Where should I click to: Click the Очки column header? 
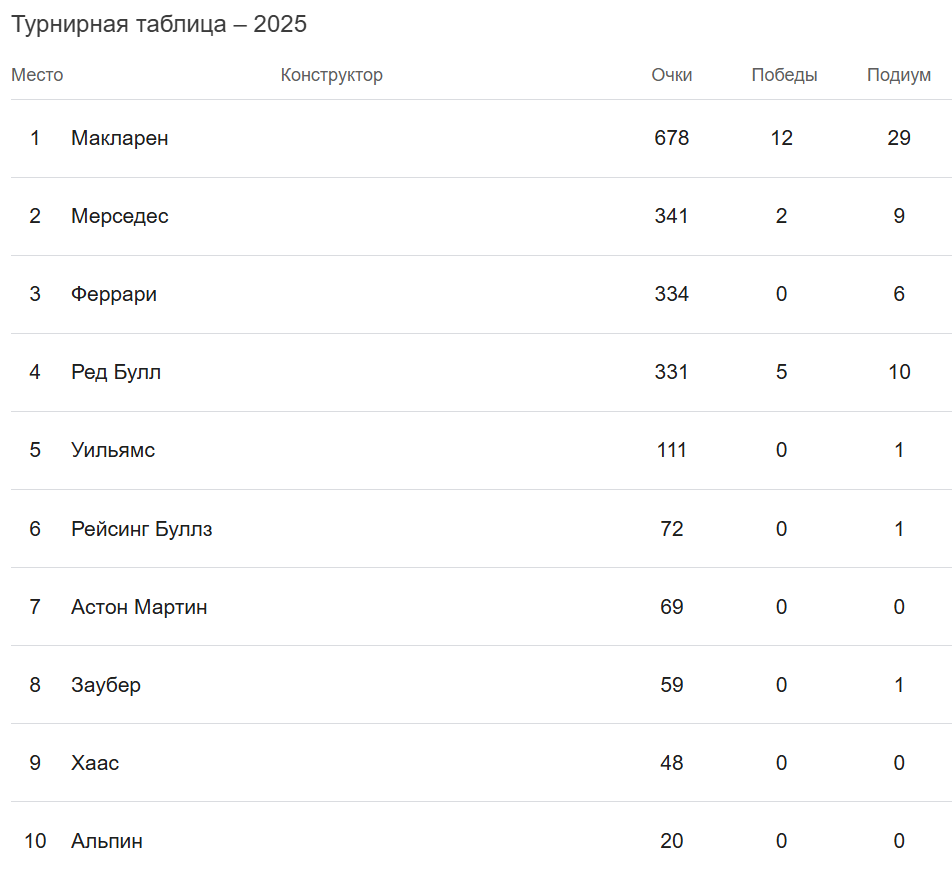[x=671, y=75]
